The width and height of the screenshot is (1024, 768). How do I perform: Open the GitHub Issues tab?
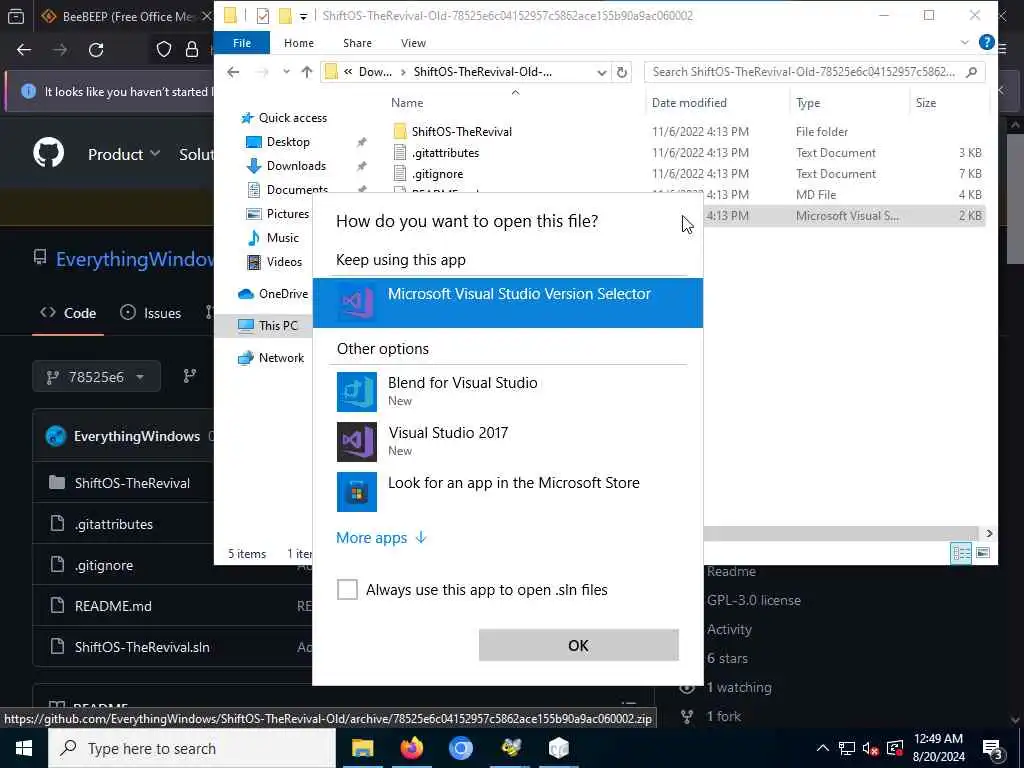[x=151, y=313]
